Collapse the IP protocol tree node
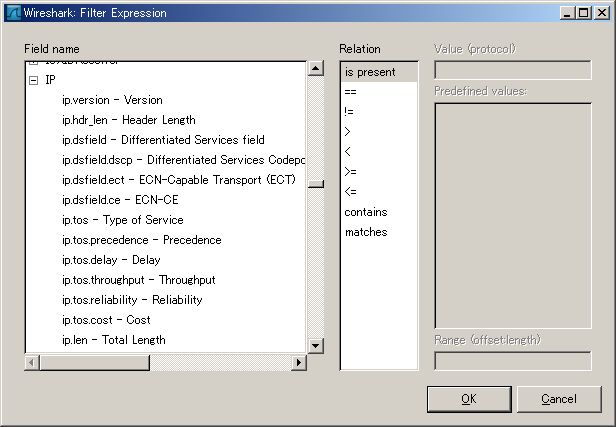The width and height of the screenshot is (616, 427). click(x=34, y=80)
